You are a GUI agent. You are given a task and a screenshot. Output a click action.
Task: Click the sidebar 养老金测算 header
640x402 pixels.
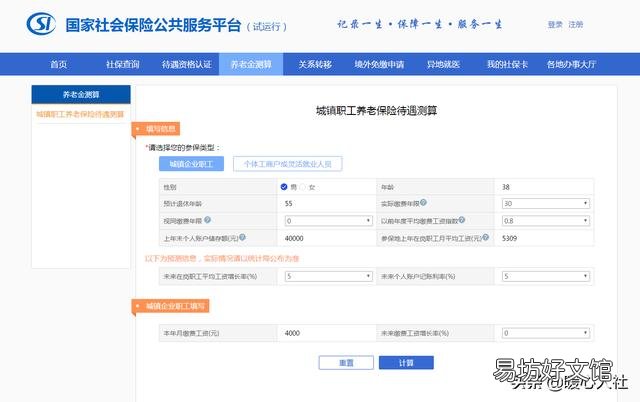tap(81, 95)
